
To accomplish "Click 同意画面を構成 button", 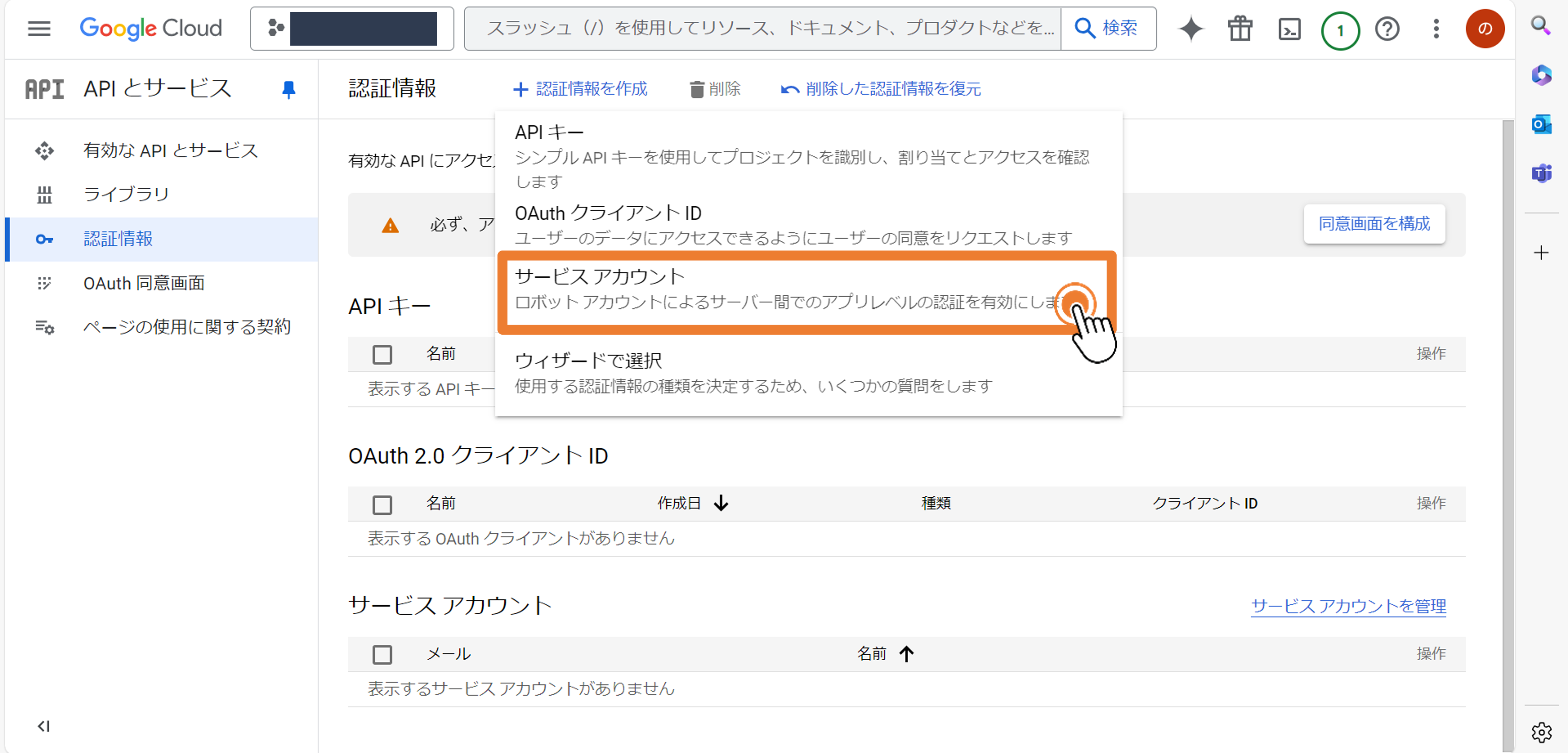I will pyautogui.click(x=1374, y=223).
